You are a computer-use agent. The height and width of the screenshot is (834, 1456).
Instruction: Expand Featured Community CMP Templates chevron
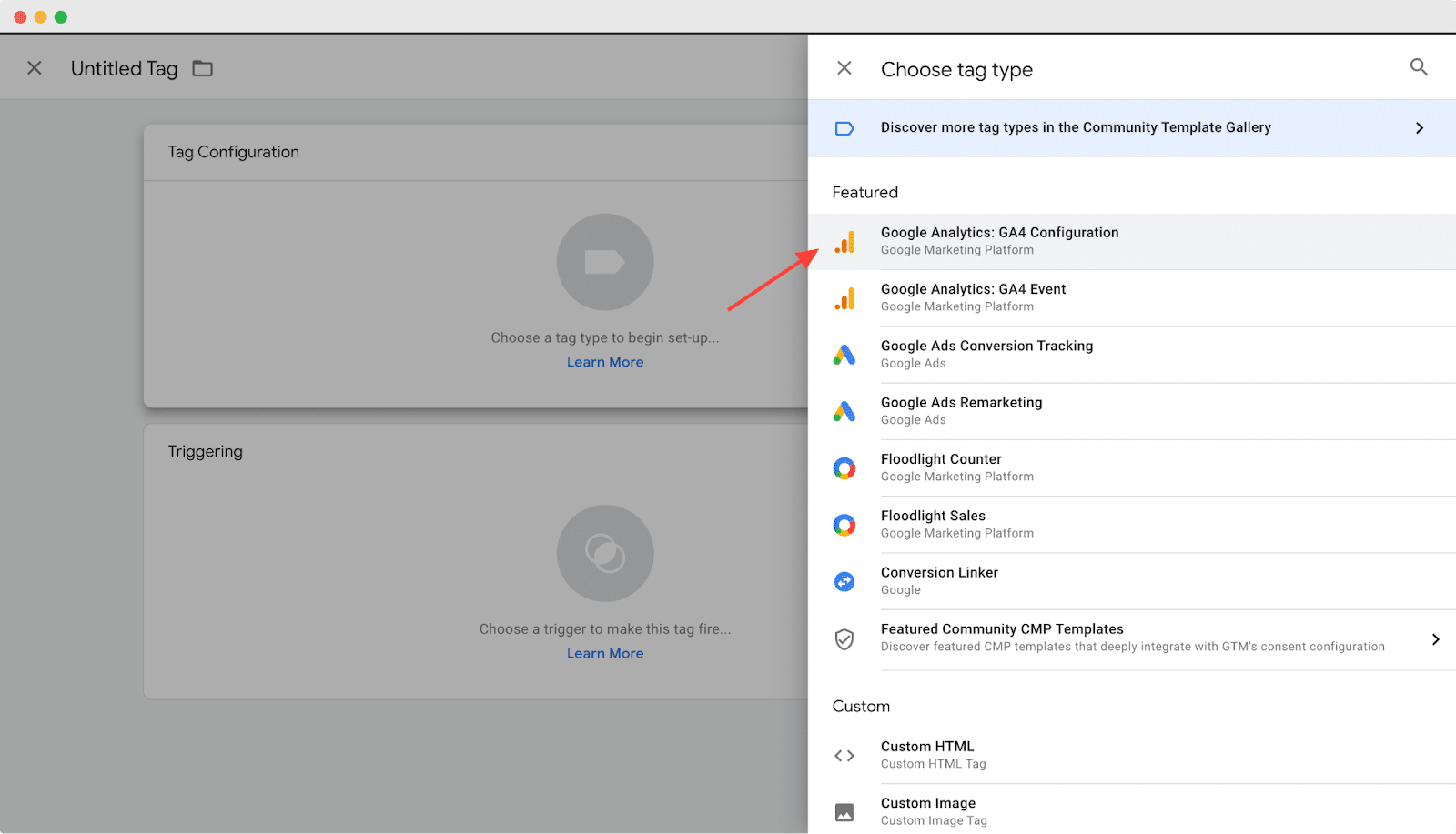pyautogui.click(x=1435, y=639)
